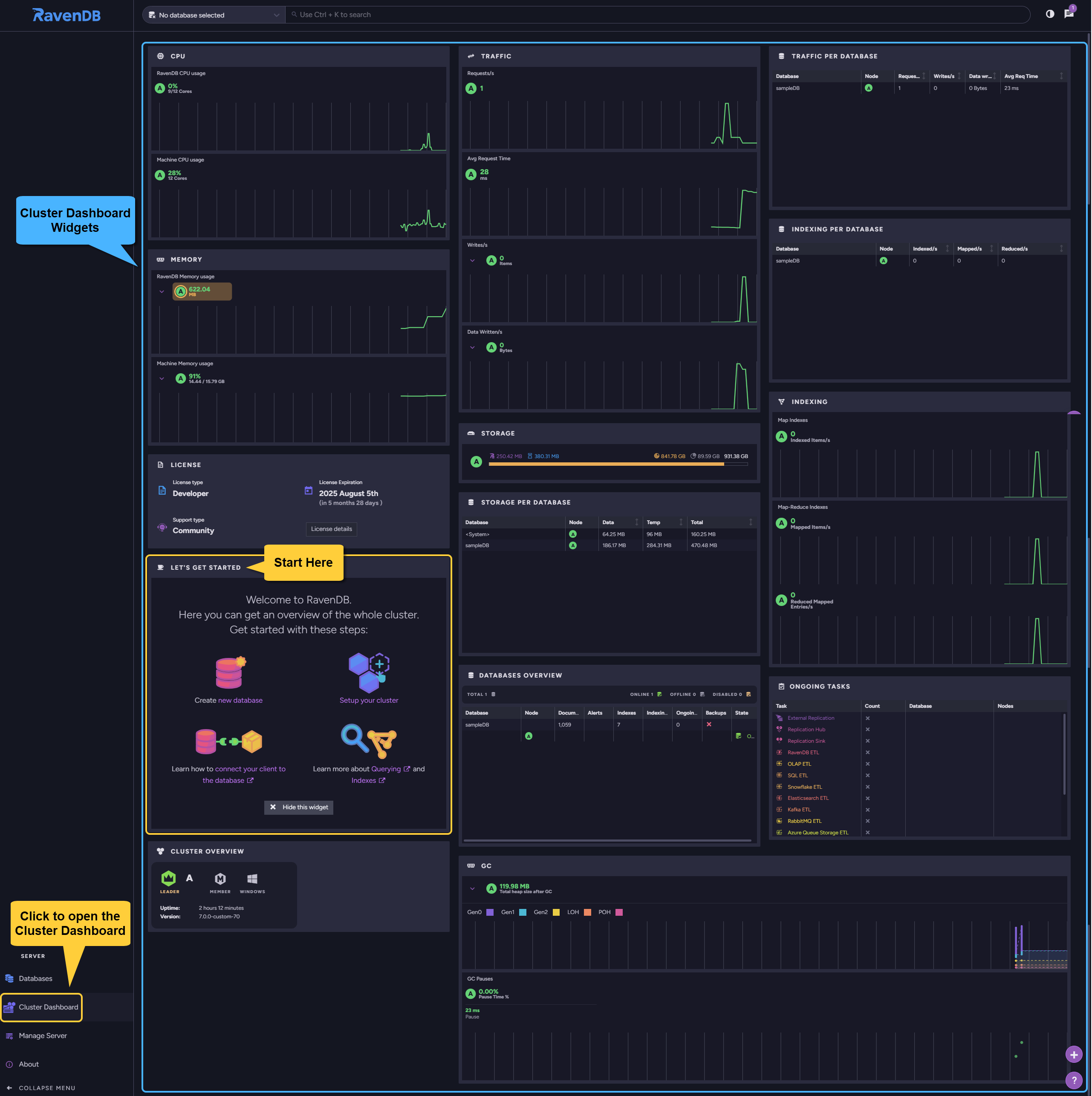Viewport: 1092px width, 1096px height.
Task: Click the License details button
Action: click(x=332, y=529)
